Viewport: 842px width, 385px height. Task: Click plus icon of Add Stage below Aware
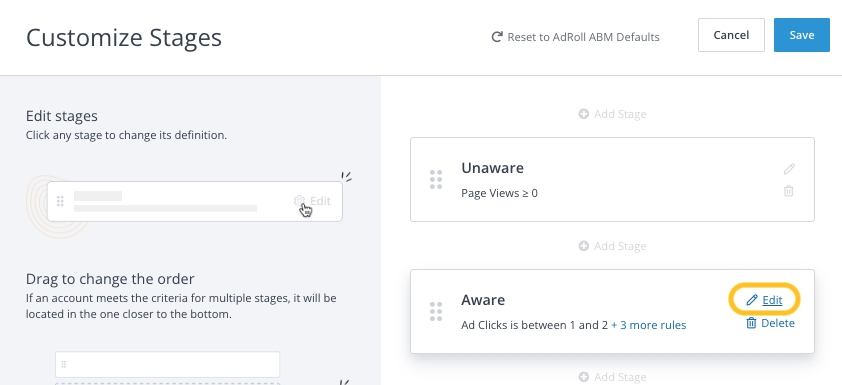[x=584, y=377]
